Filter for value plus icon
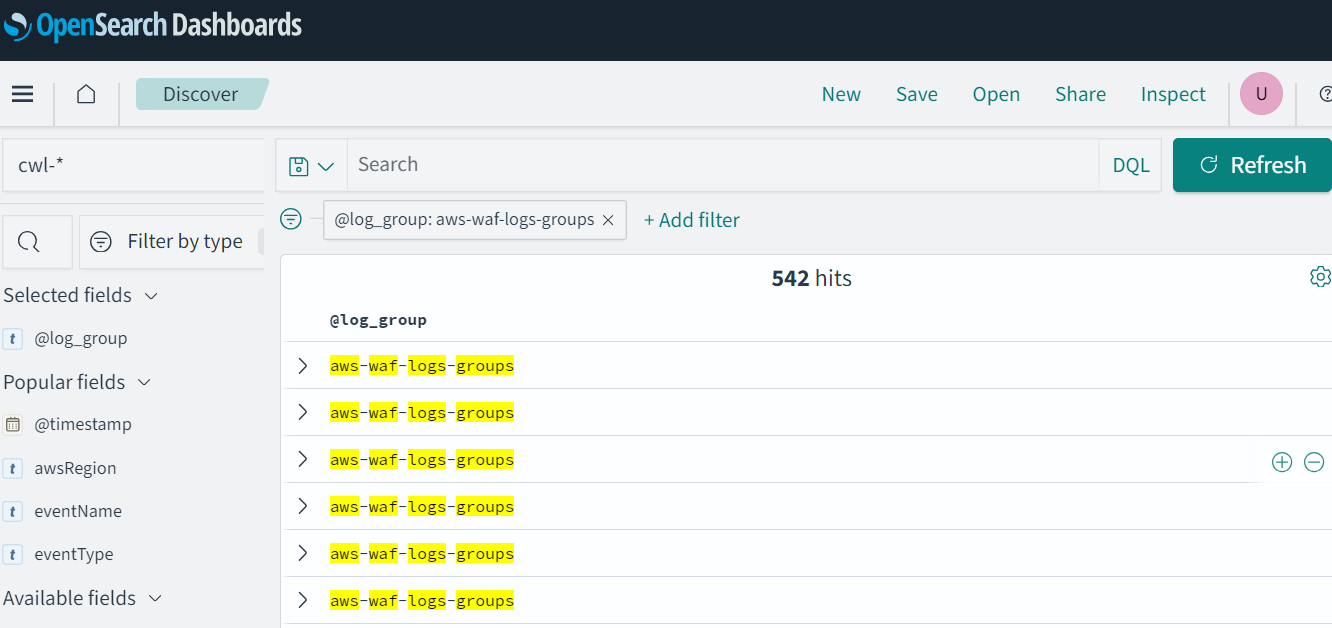 [x=1282, y=461]
